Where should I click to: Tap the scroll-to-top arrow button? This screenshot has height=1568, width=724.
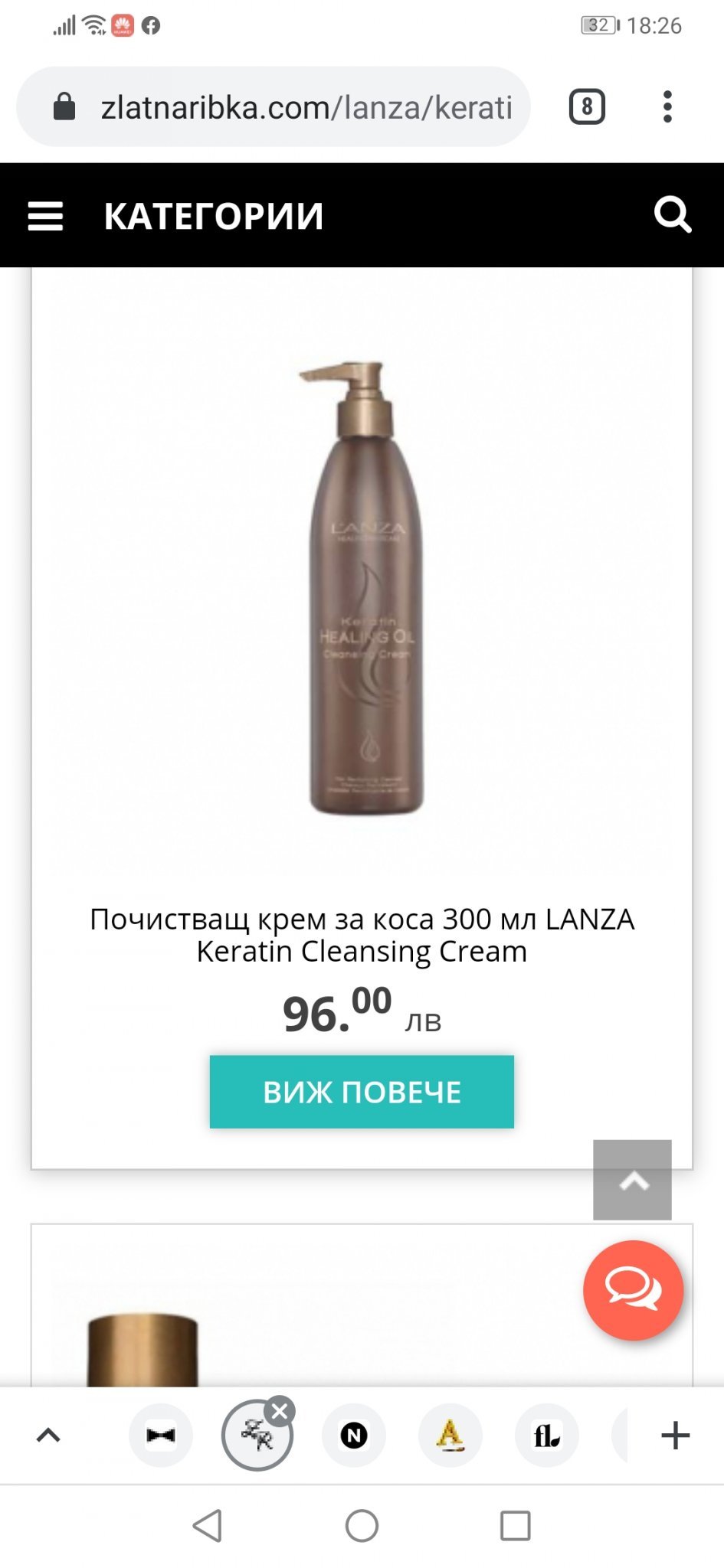[x=632, y=1180]
